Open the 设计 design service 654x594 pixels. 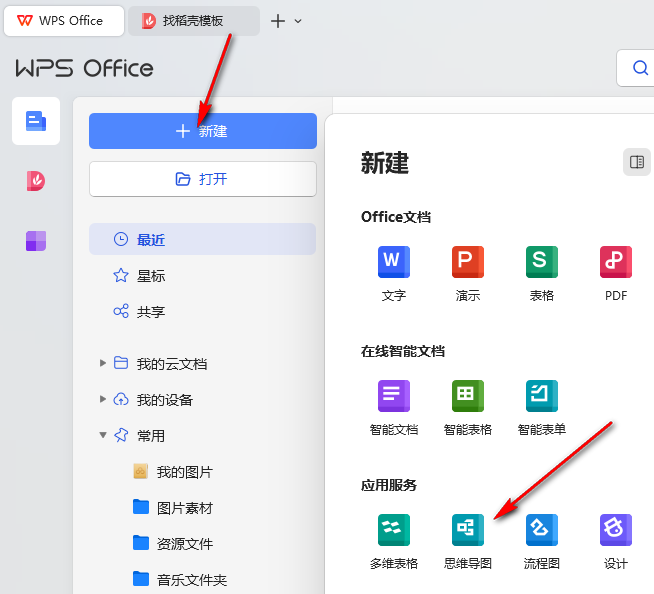point(616,542)
